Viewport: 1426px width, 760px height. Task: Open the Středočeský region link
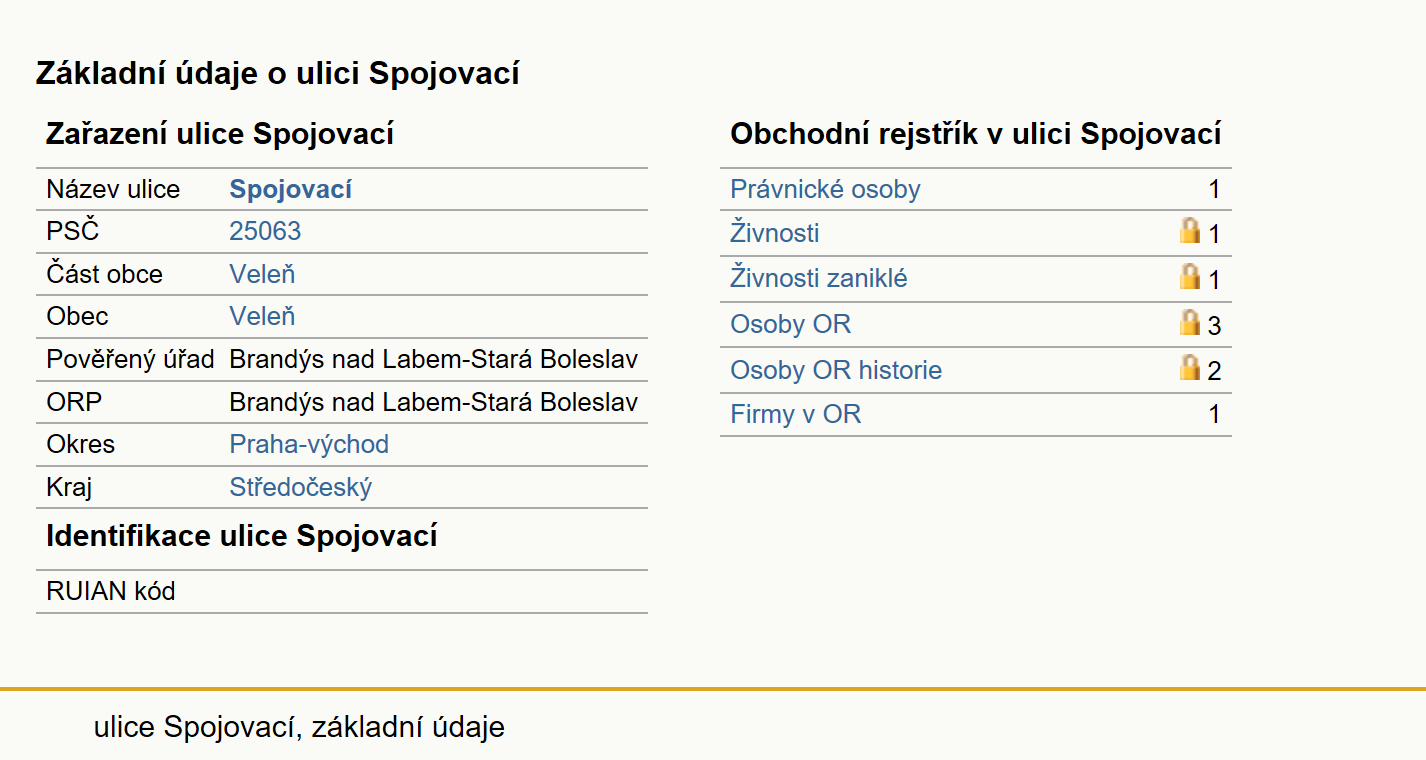point(301,487)
